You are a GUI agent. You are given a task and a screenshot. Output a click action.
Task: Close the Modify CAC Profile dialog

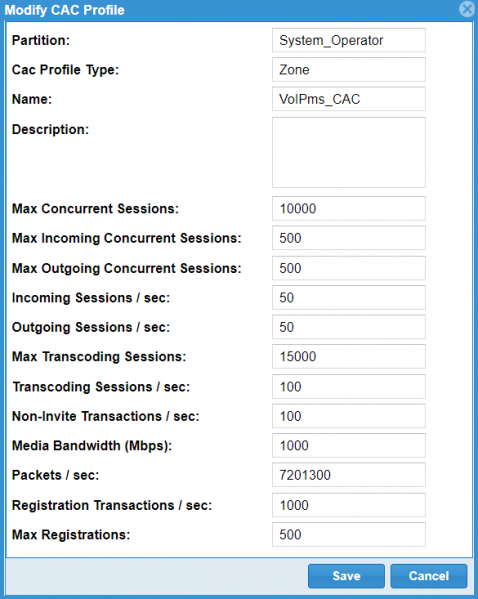(x=467, y=9)
